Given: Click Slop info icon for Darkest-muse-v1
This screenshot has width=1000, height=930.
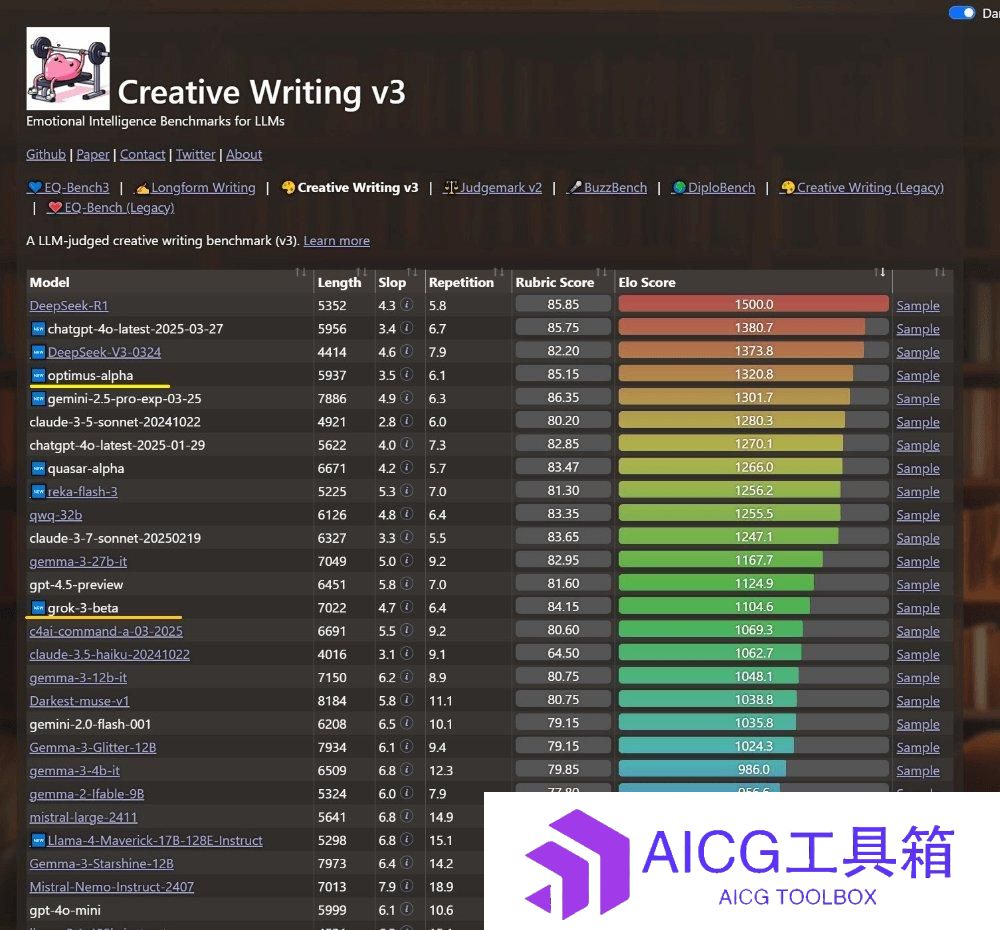Looking at the screenshot, I should click(x=407, y=700).
